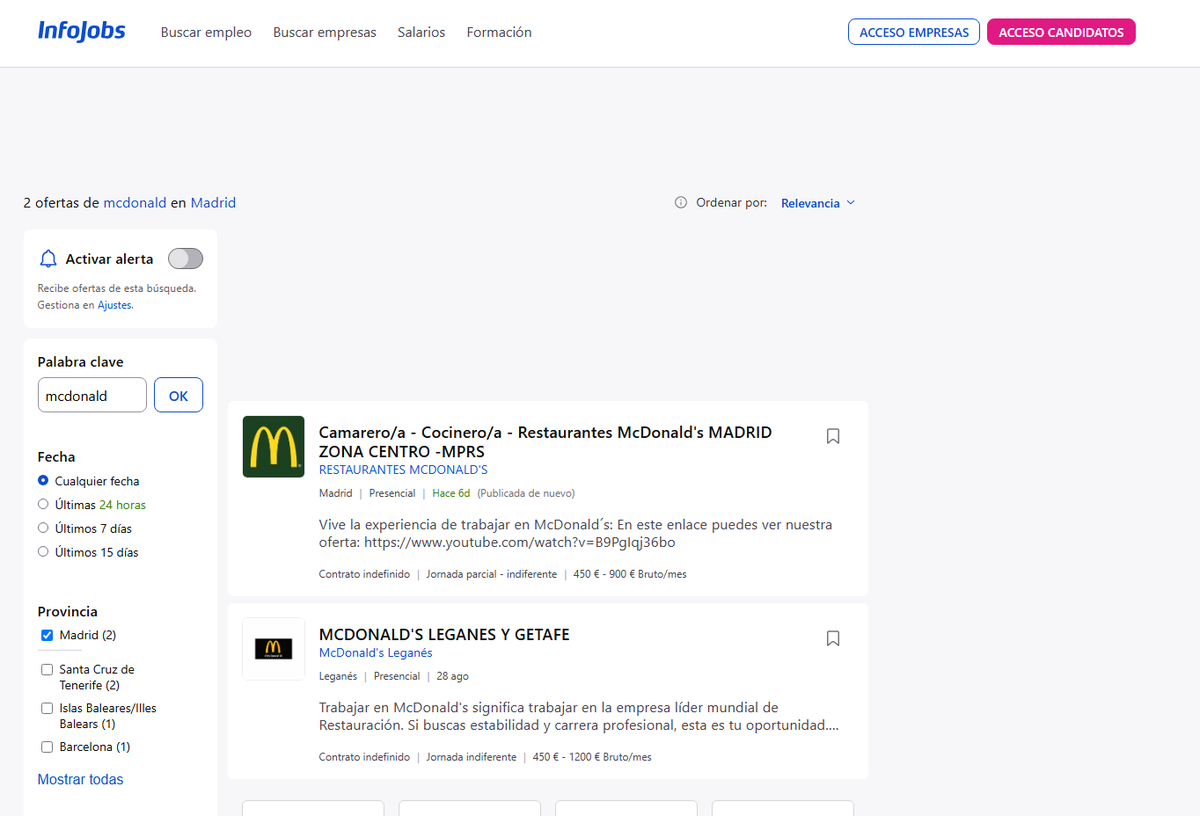
Task: Select the Cualquier fecha radio option
Action: 43,481
